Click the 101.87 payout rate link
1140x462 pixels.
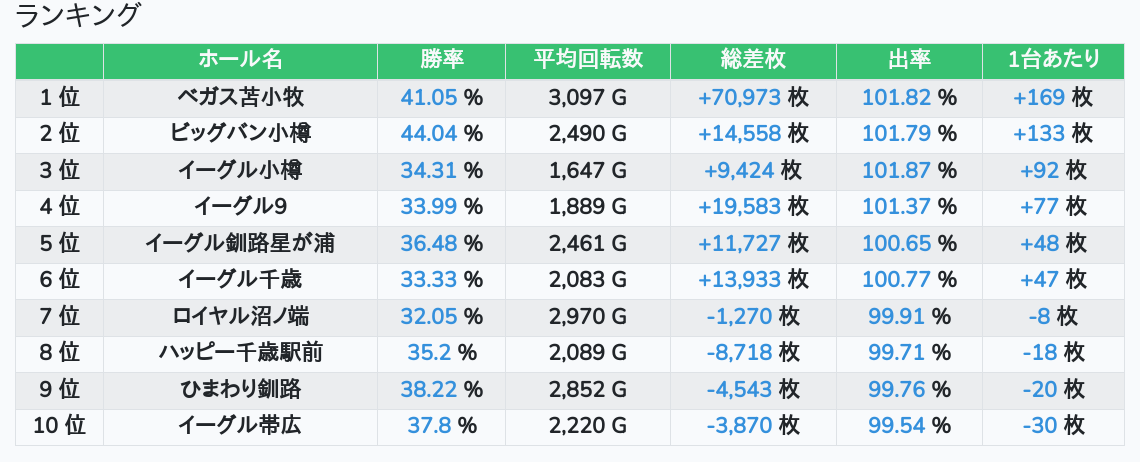(x=897, y=170)
